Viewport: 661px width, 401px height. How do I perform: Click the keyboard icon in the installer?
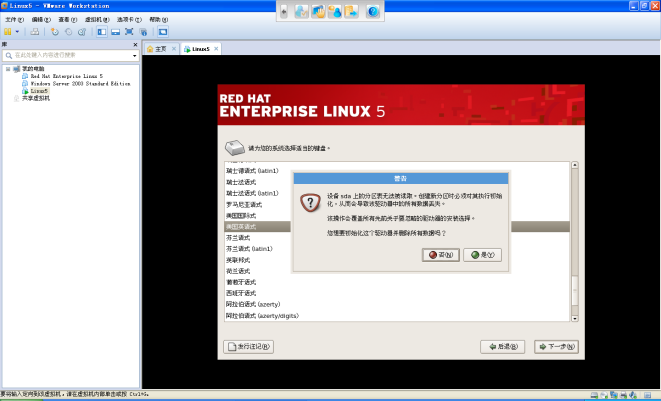point(235,148)
